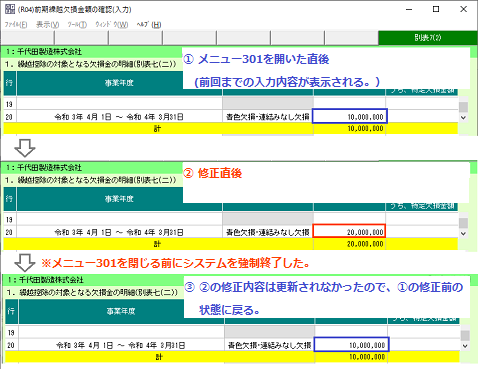Image resolution: width=478 pixels, height=369 pixels.
Task: Select row 20 date range in the 修正直後 panel
Action: [119, 232]
